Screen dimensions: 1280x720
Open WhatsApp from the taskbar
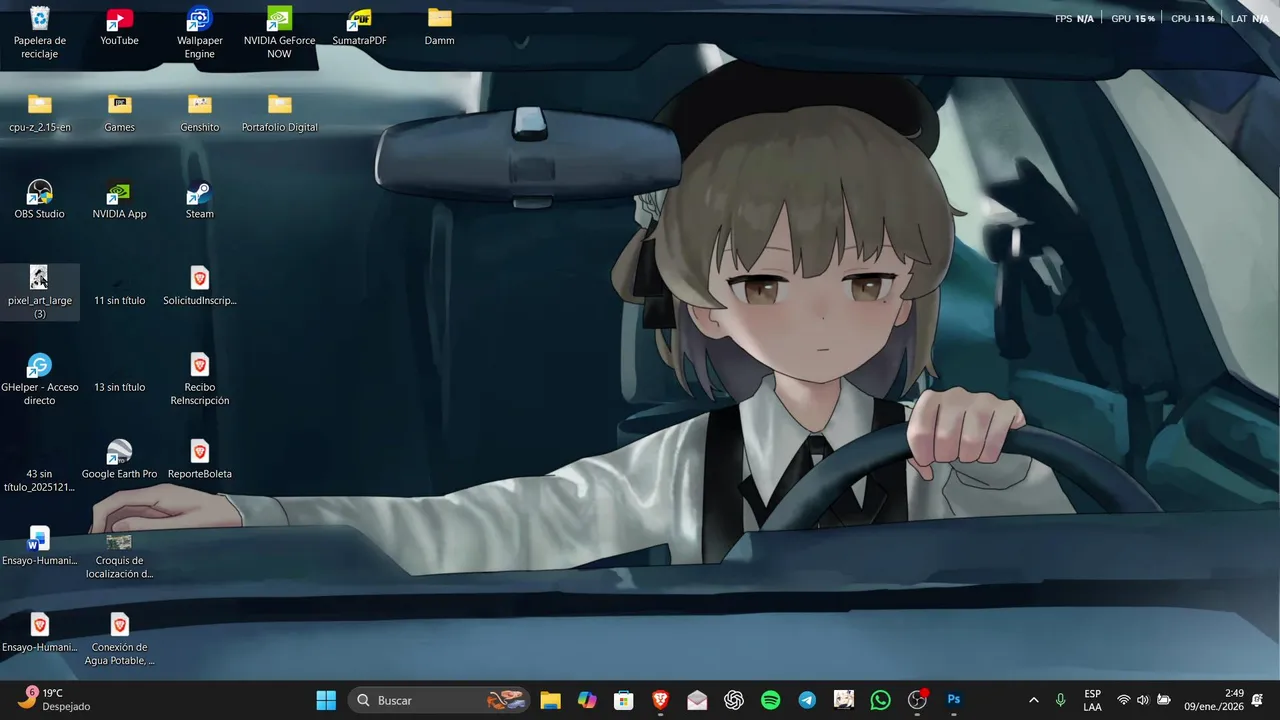[880, 700]
